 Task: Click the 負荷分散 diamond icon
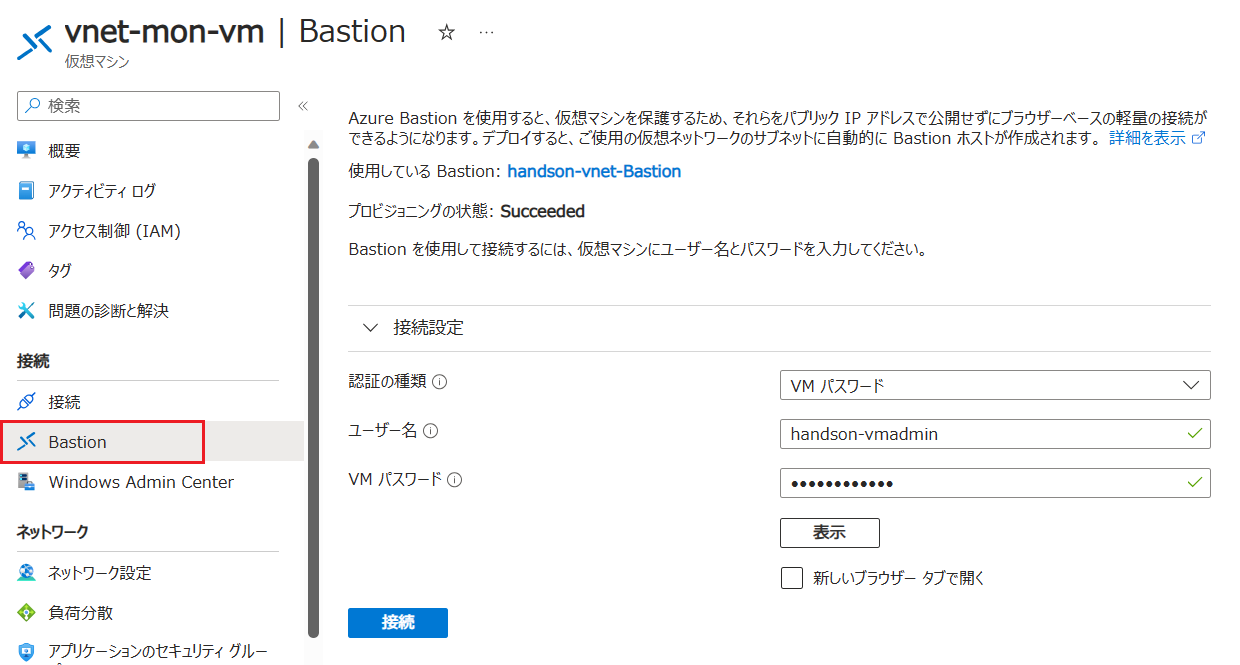[27, 613]
